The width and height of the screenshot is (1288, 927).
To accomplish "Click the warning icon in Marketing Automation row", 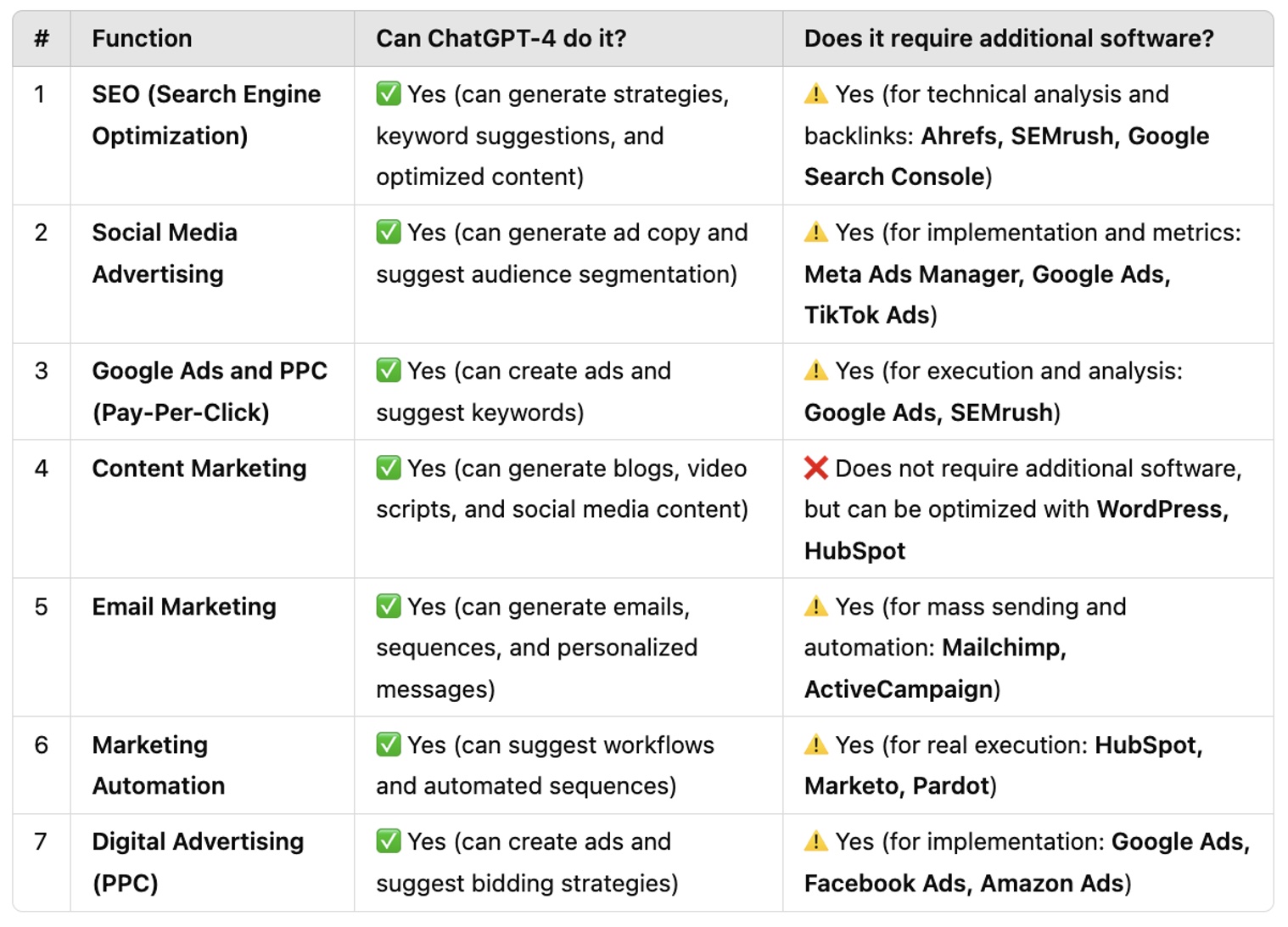I will pos(815,744).
